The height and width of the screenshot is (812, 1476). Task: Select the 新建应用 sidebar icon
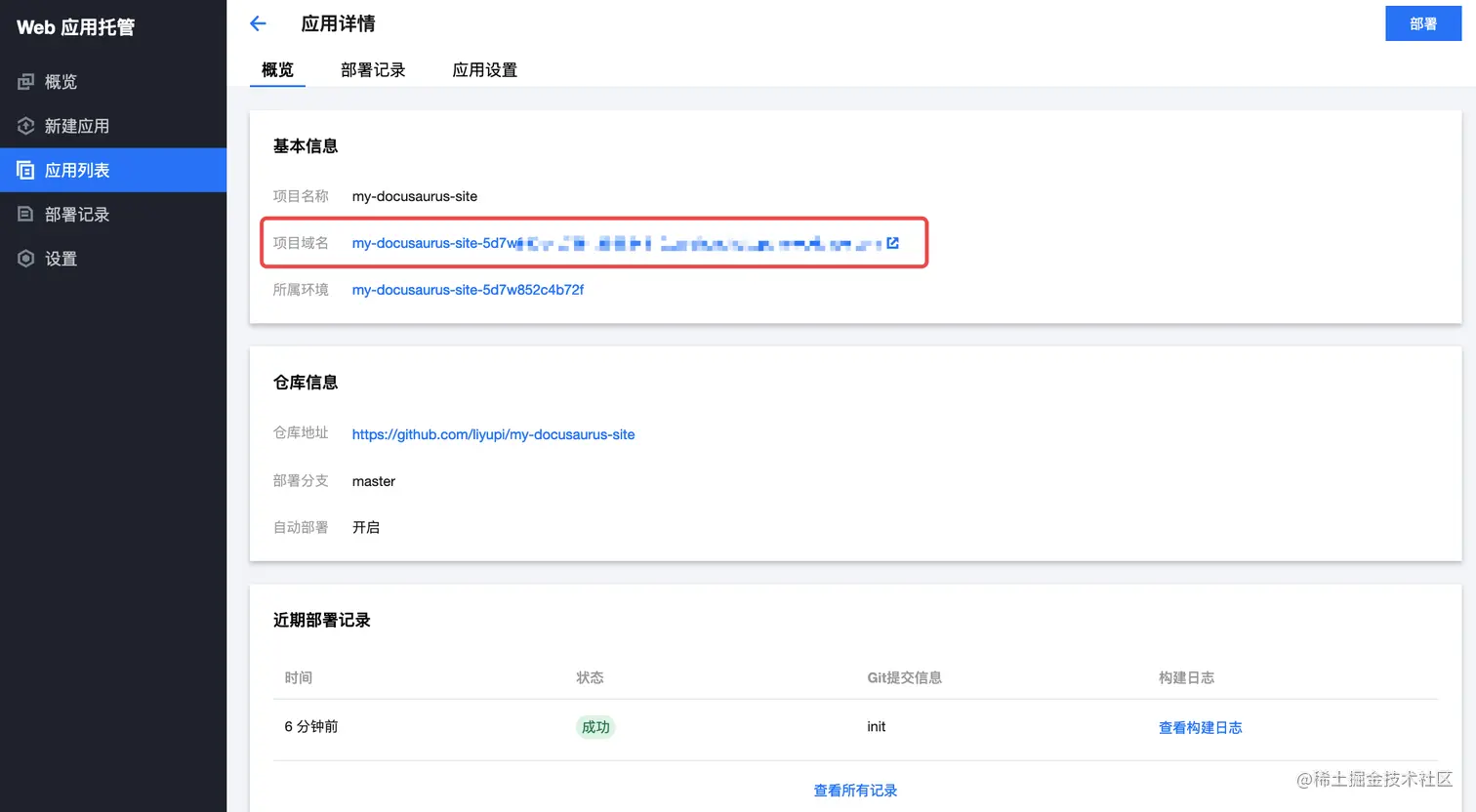25,126
